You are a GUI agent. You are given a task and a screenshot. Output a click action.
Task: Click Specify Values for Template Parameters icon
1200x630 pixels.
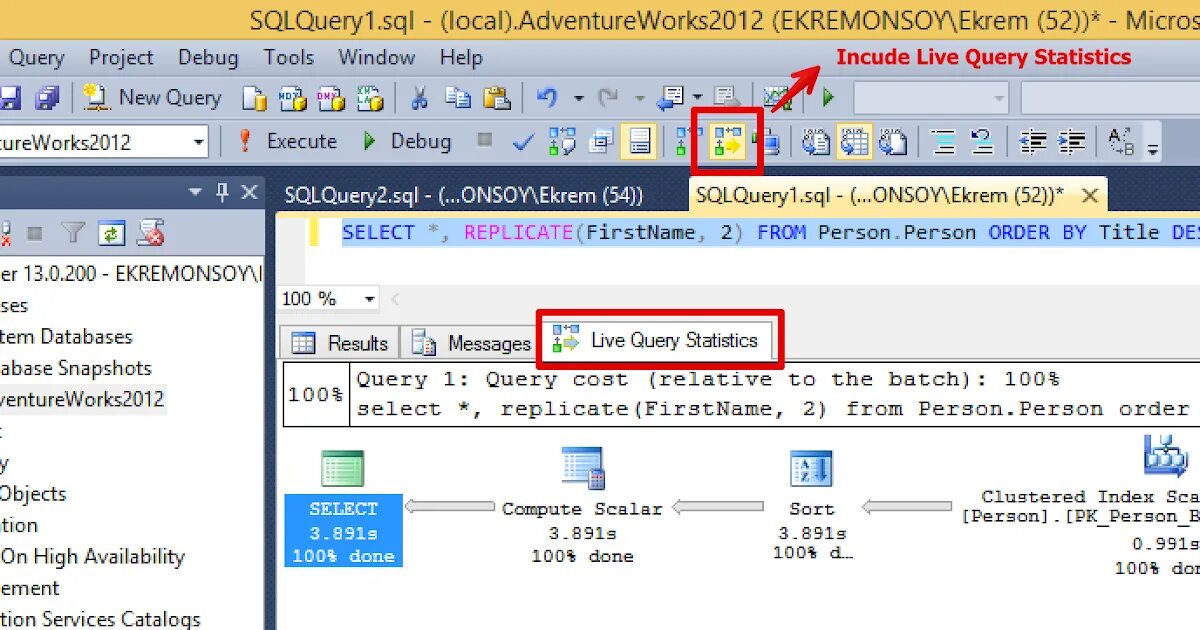coord(1121,142)
